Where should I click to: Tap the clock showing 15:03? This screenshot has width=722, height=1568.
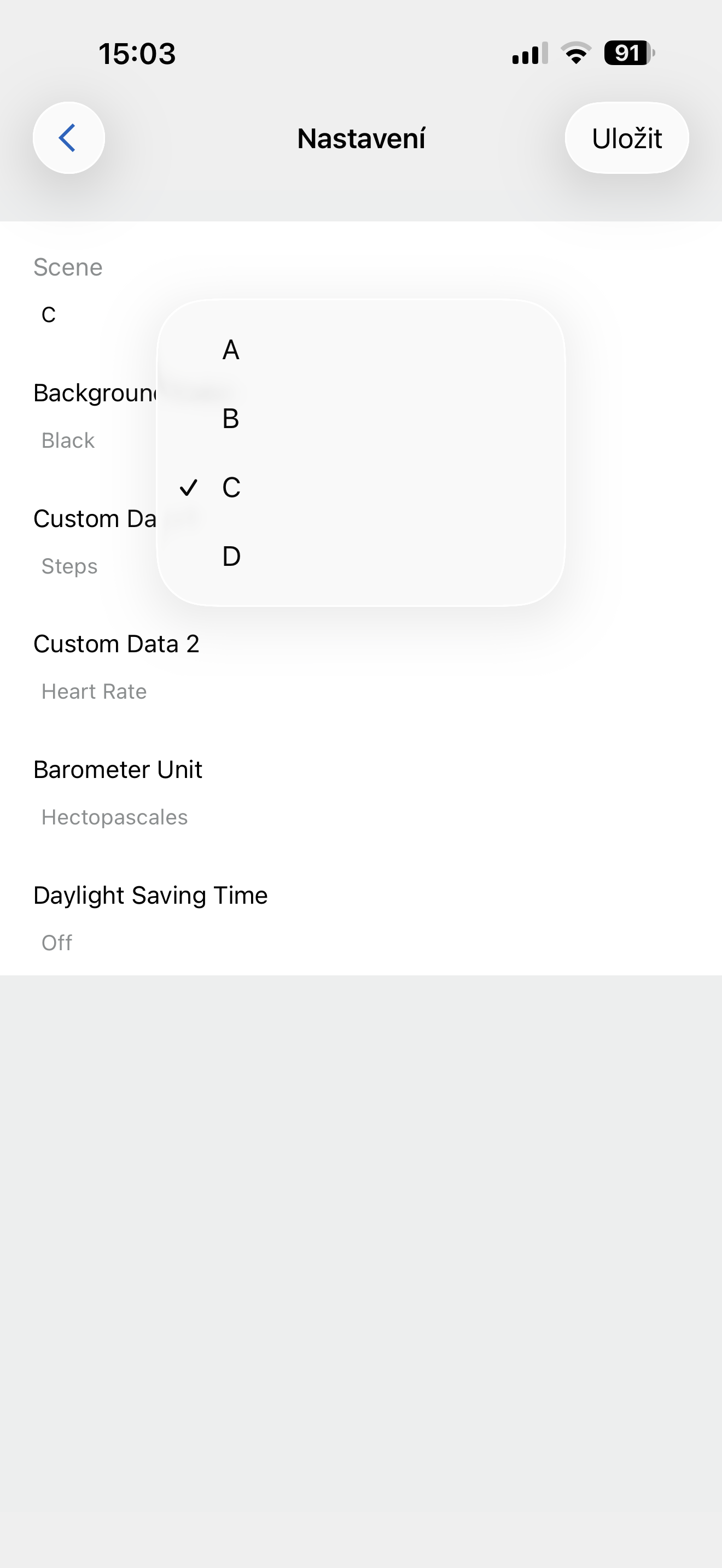point(137,54)
